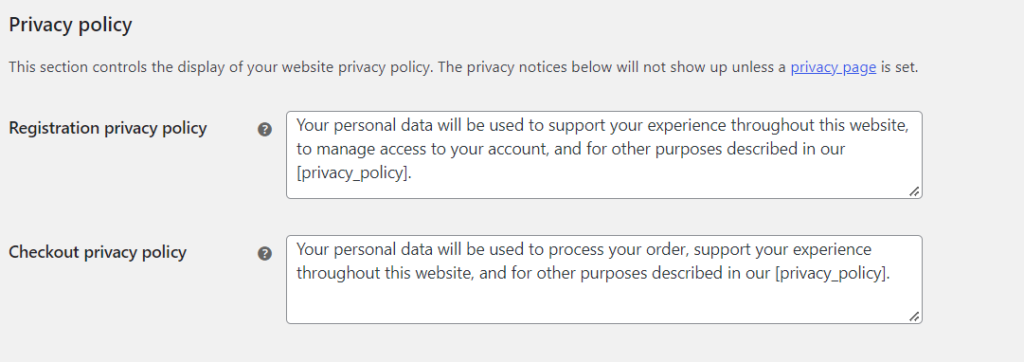Open the privacy page link

(x=833, y=67)
